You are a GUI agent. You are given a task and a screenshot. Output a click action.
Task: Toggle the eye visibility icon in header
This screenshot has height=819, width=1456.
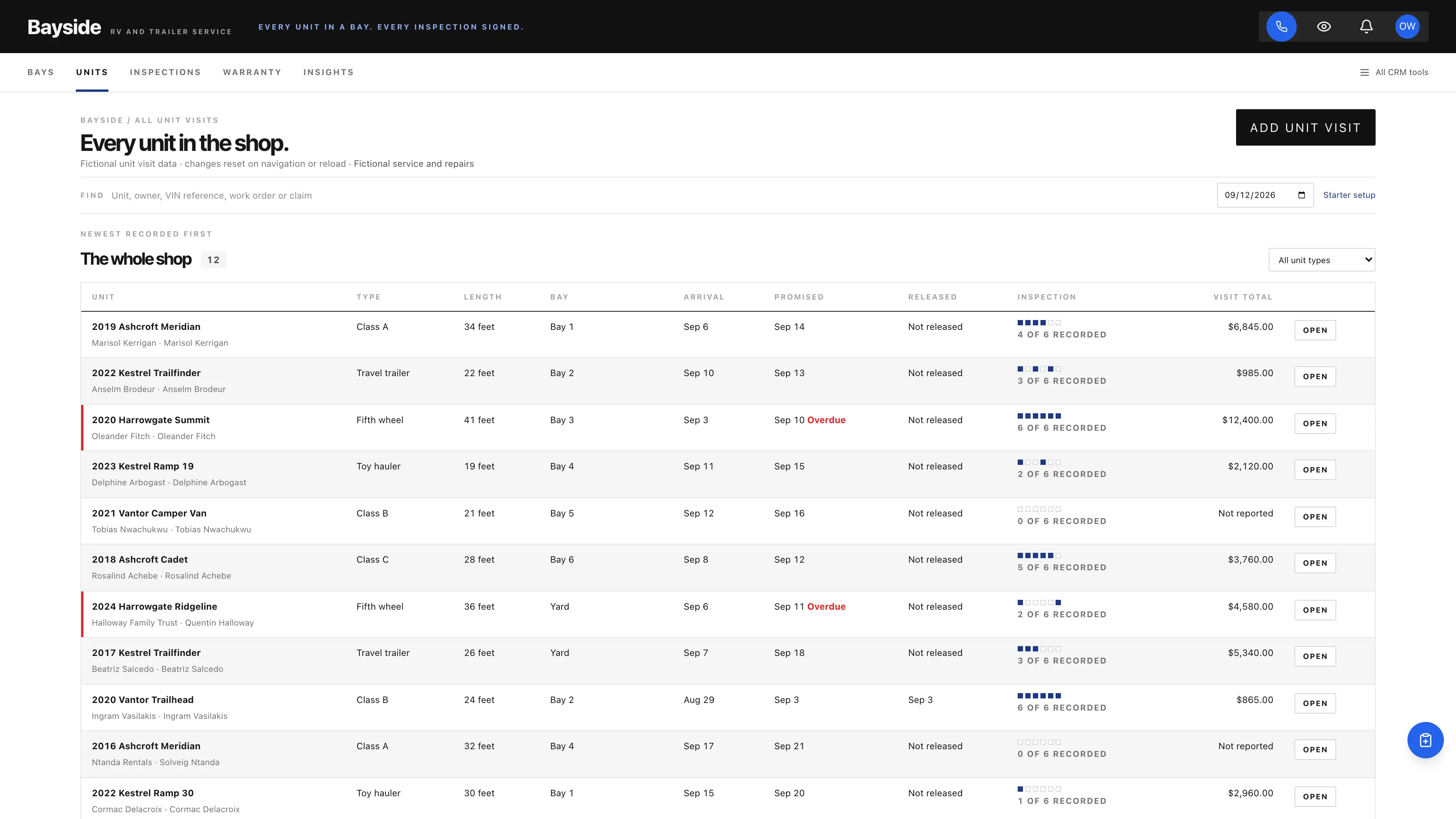click(x=1324, y=27)
